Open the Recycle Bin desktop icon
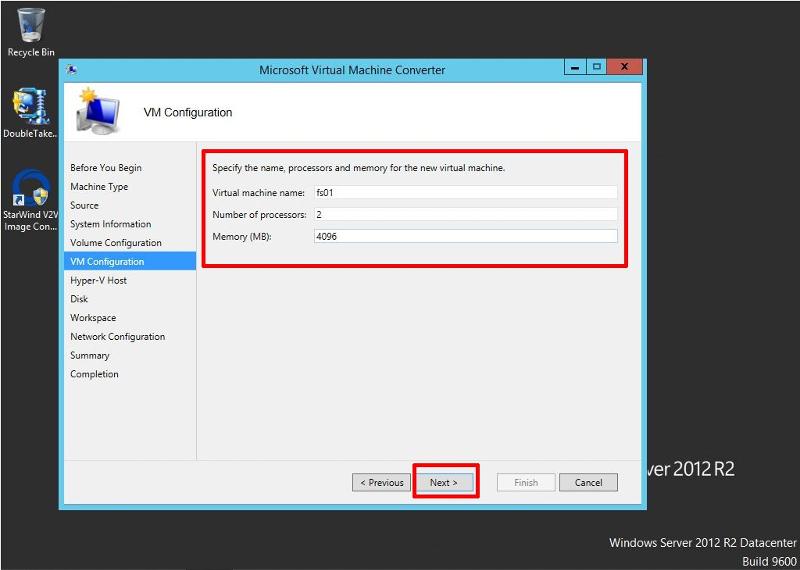The width and height of the screenshot is (800, 570). (x=31, y=32)
